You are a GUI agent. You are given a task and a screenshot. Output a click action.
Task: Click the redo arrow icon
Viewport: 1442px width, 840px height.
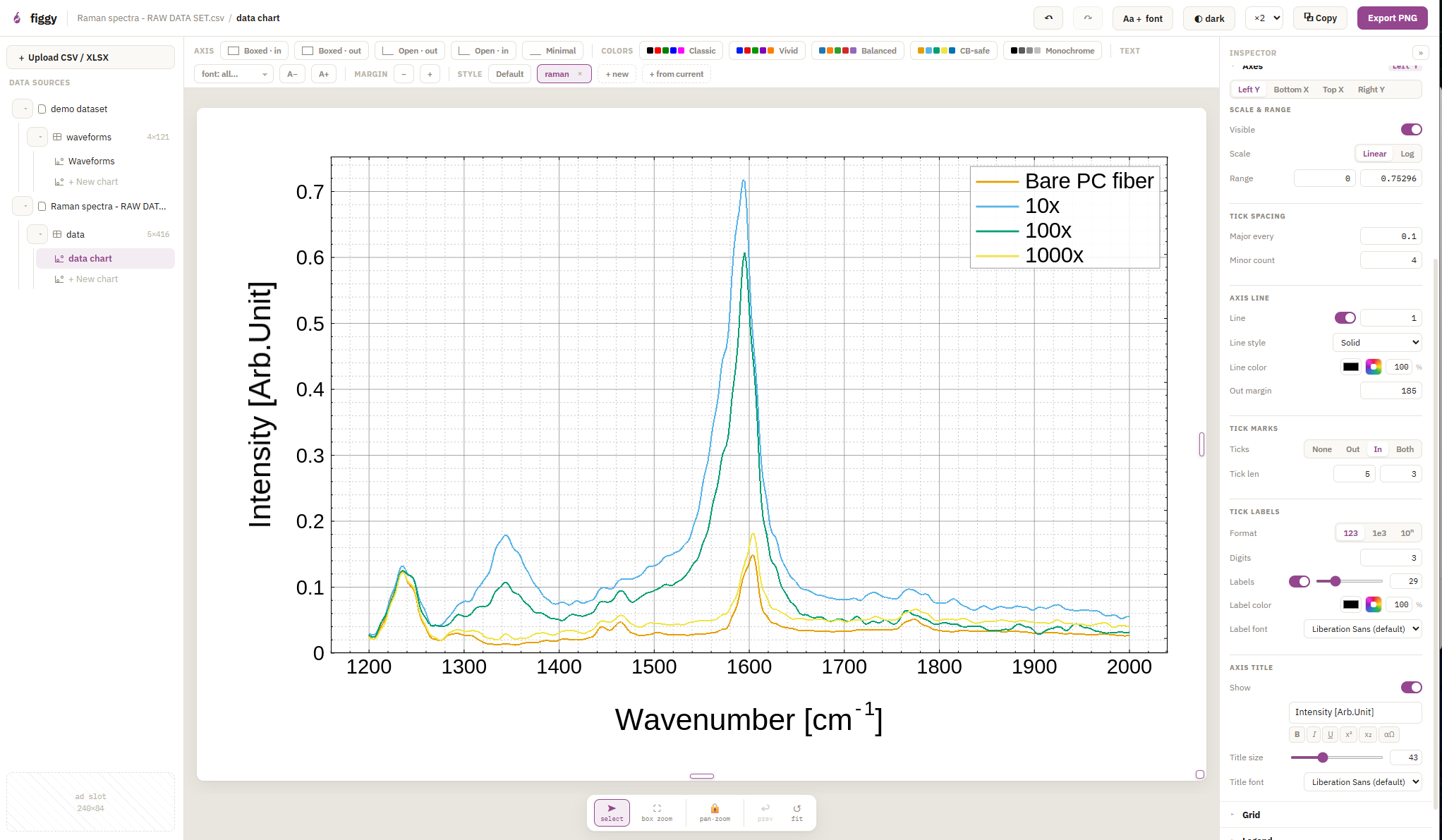click(1088, 18)
